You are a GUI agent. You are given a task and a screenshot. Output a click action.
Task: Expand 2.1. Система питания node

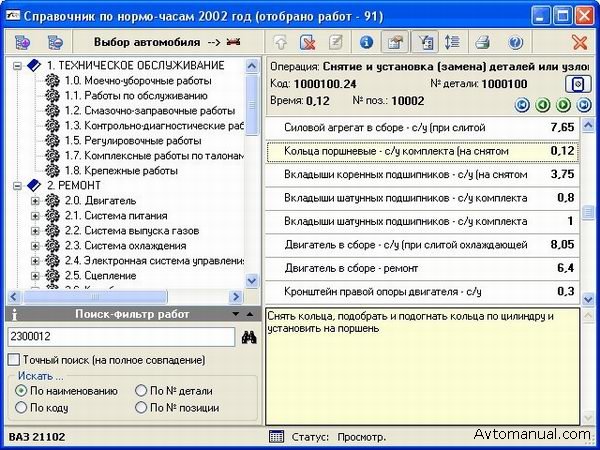tap(35, 216)
